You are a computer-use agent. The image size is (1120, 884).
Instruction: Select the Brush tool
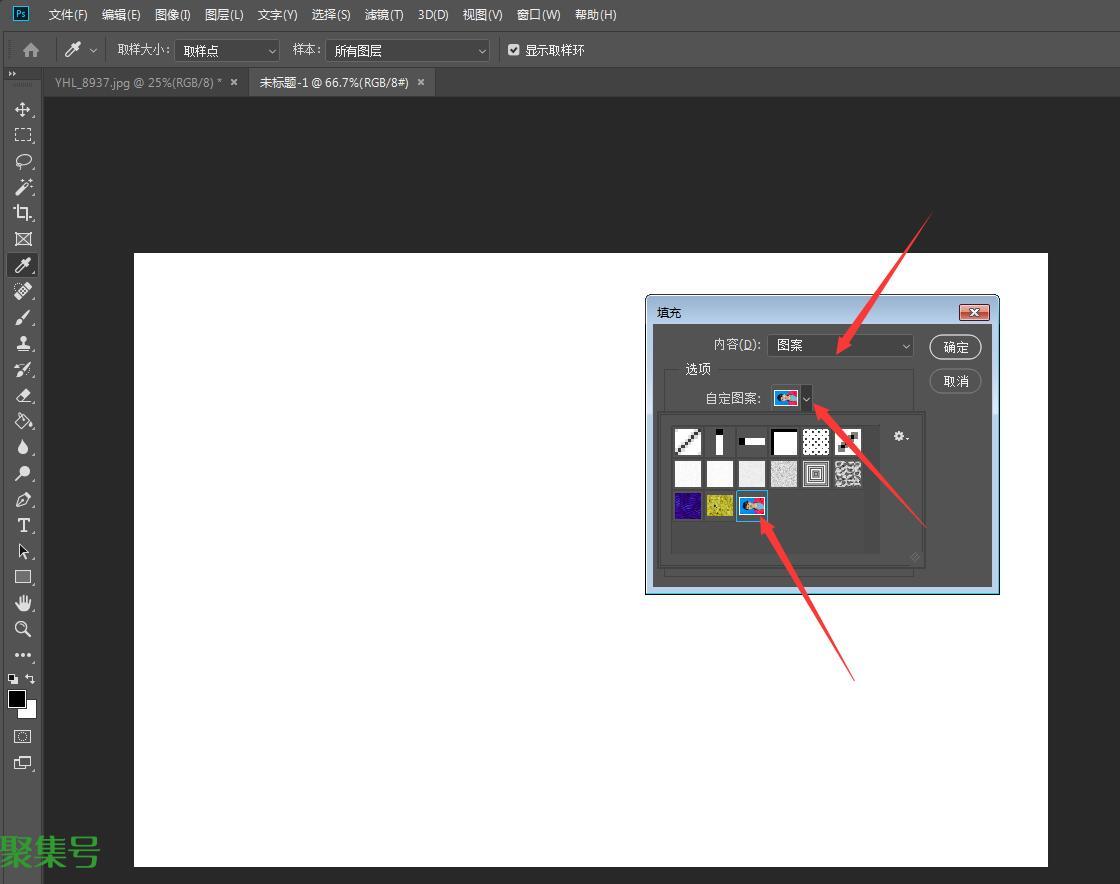(22, 317)
